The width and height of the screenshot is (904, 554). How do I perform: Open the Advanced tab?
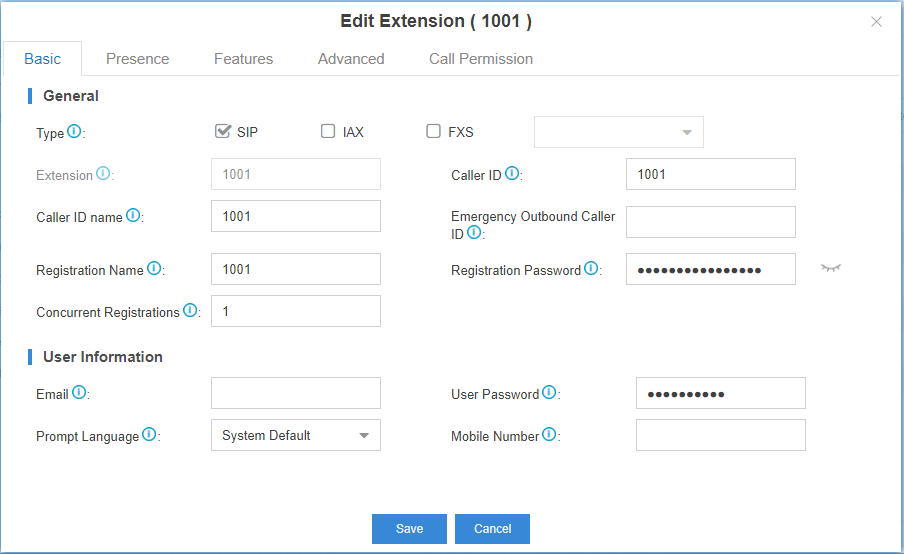click(x=351, y=59)
